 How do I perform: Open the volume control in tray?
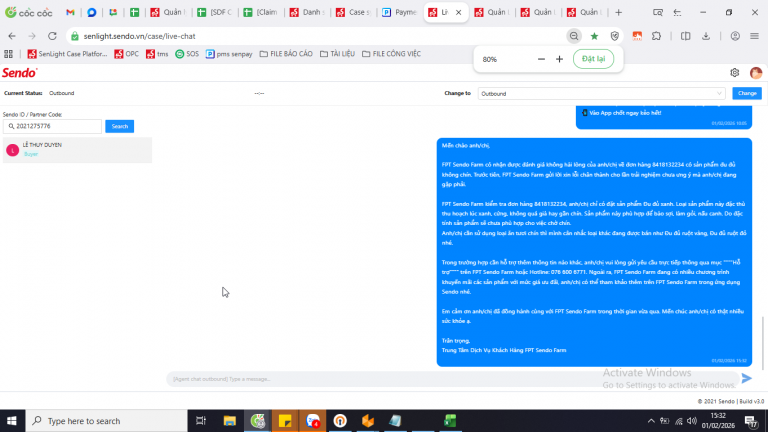click(692, 421)
